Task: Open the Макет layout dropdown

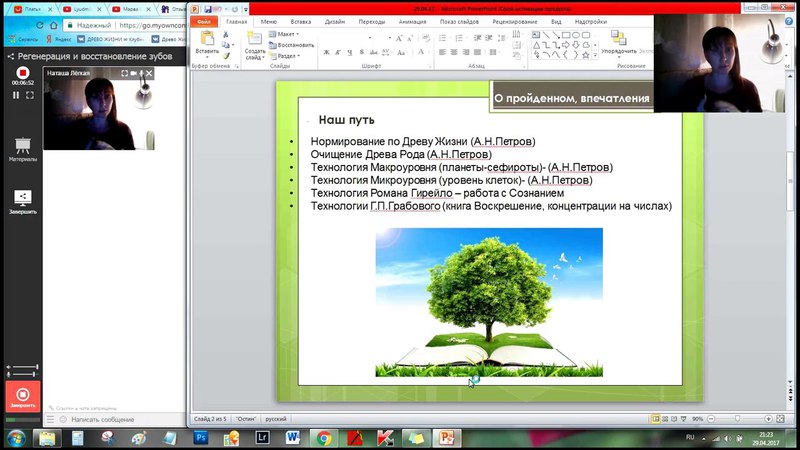Action: coord(286,34)
